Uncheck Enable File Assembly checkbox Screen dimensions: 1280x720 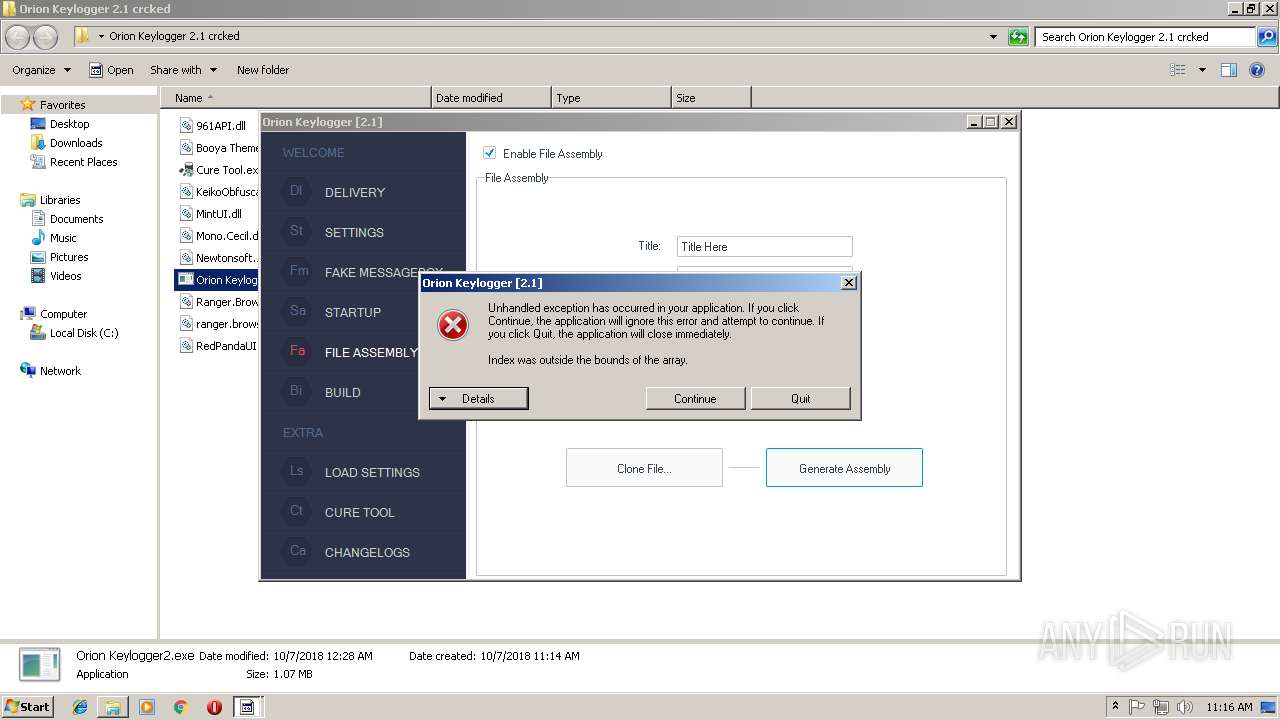point(490,153)
